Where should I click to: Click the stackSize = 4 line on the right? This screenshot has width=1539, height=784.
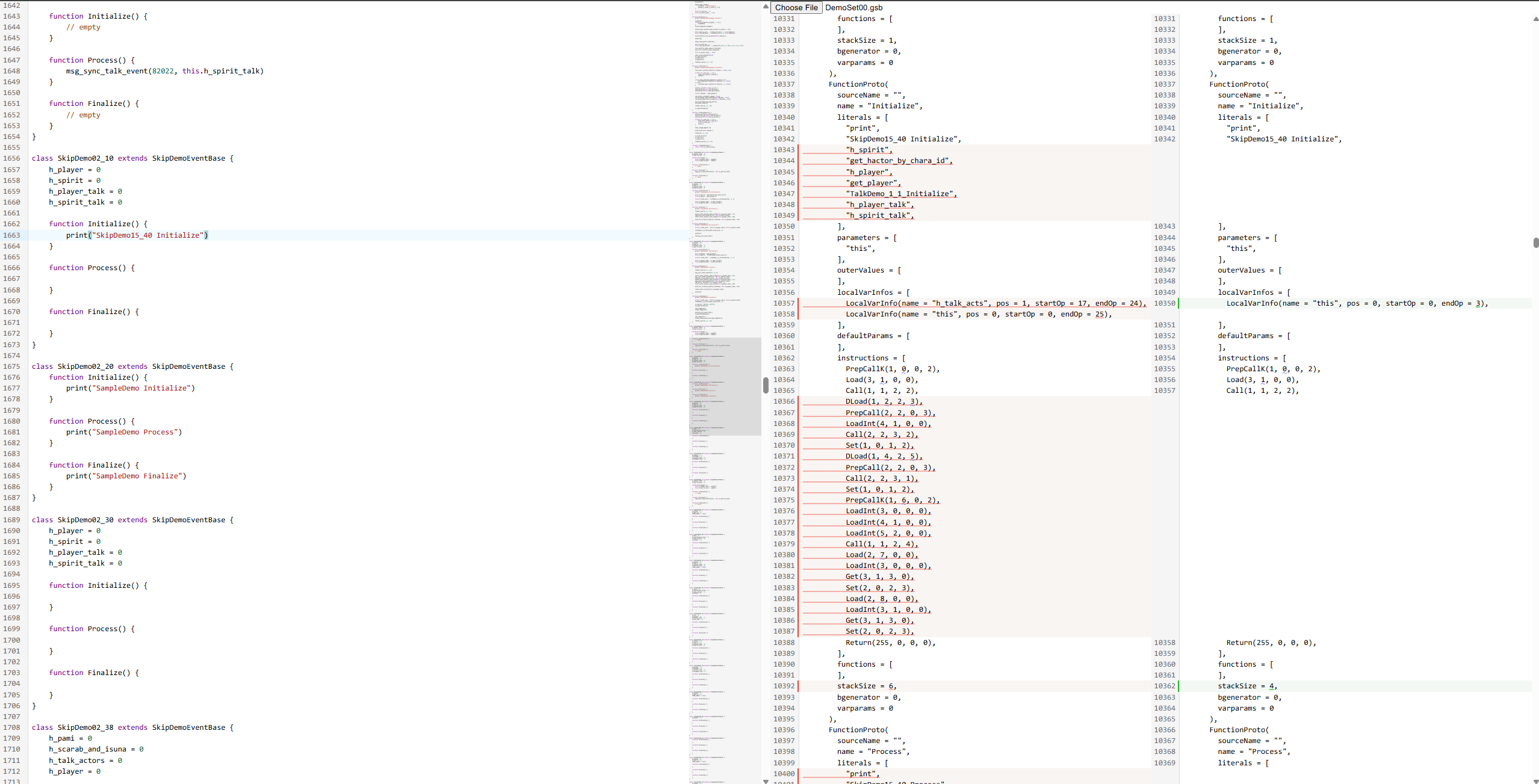(1247, 686)
